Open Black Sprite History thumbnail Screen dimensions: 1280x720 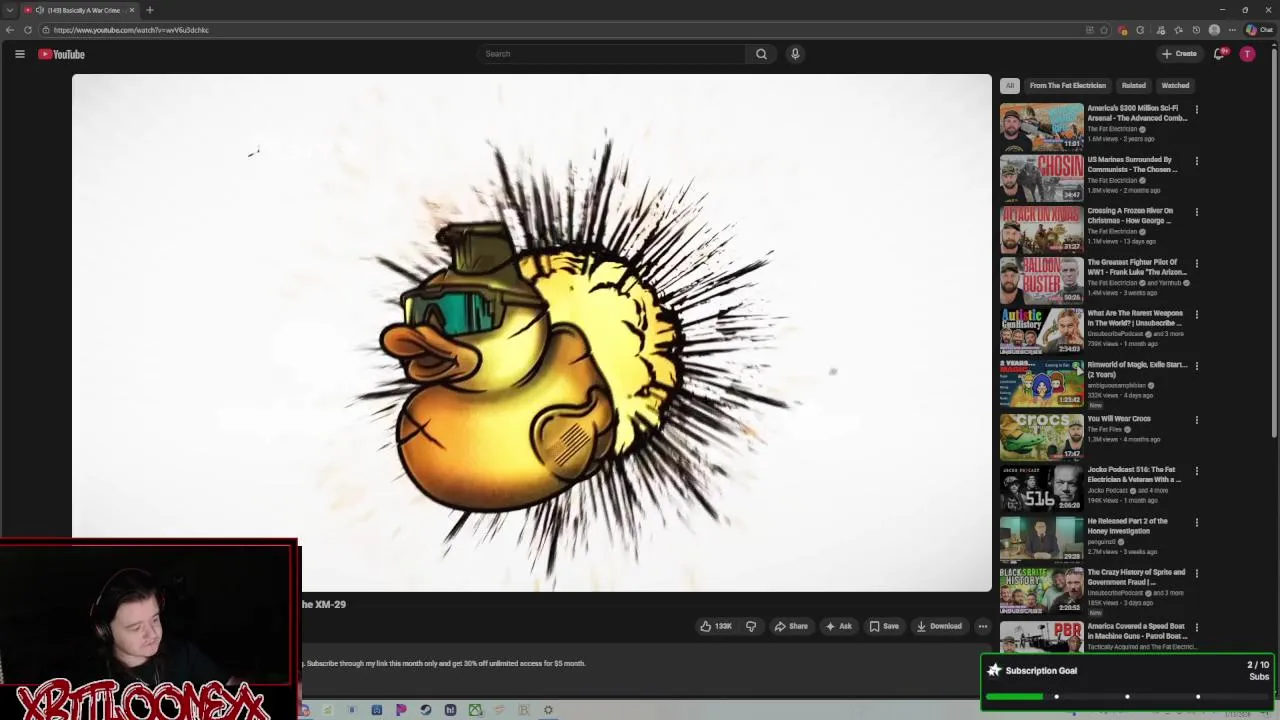pyautogui.click(x=1041, y=591)
